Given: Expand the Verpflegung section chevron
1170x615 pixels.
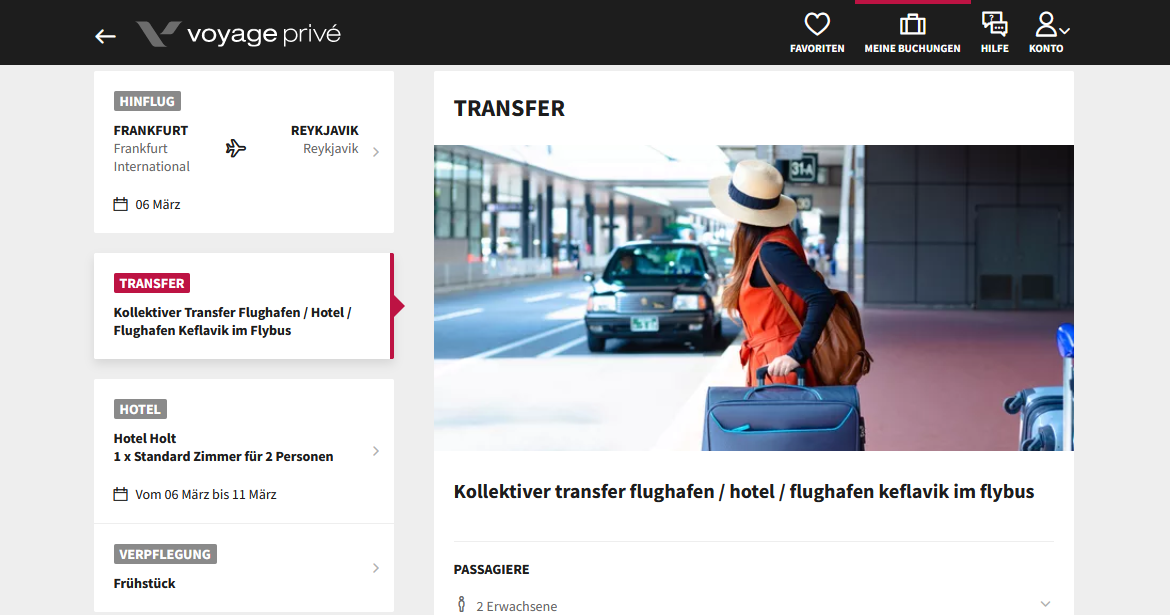Looking at the screenshot, I should [375, 568].
